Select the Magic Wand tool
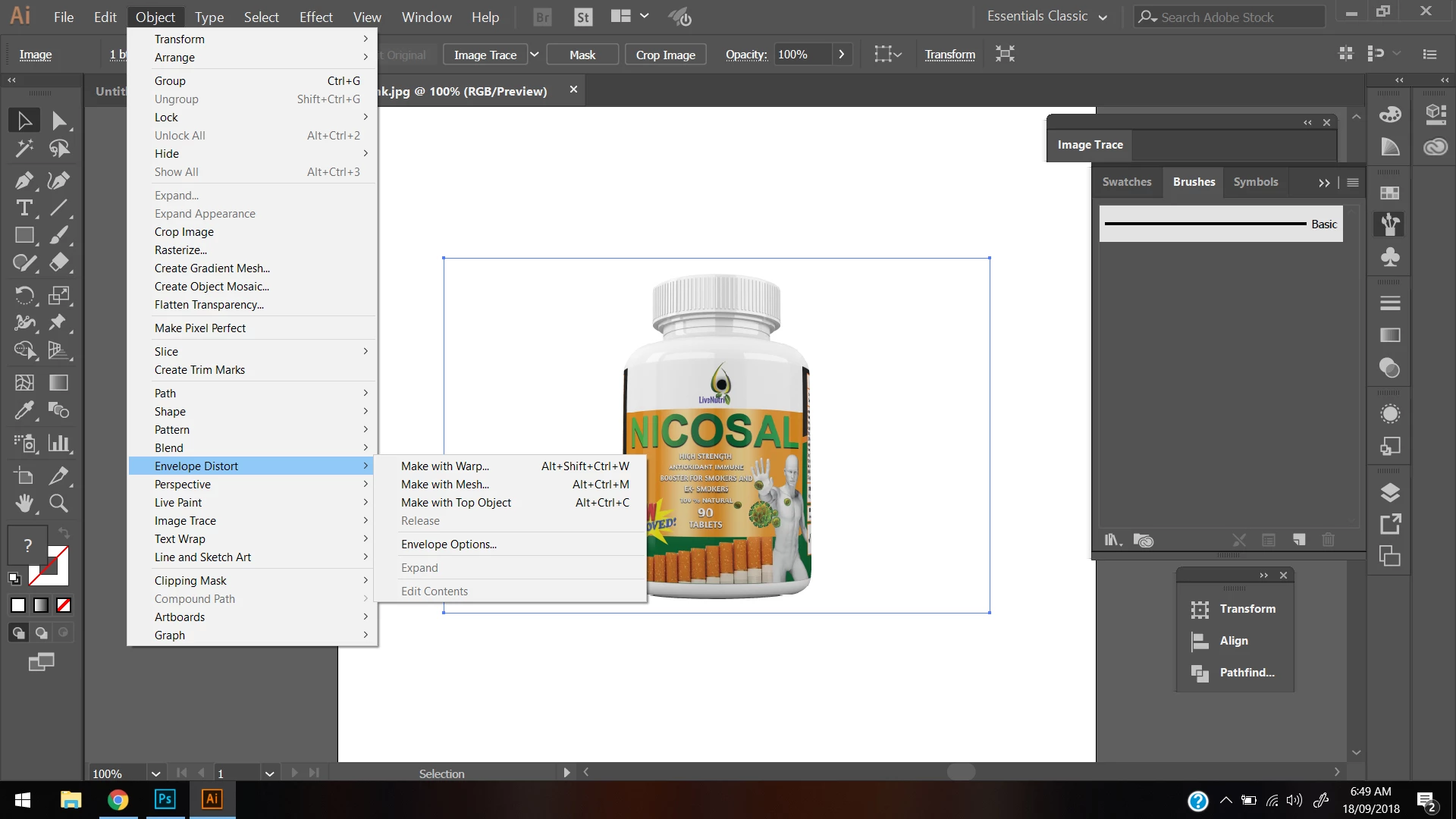1456x819 pixels. [24, 149]
